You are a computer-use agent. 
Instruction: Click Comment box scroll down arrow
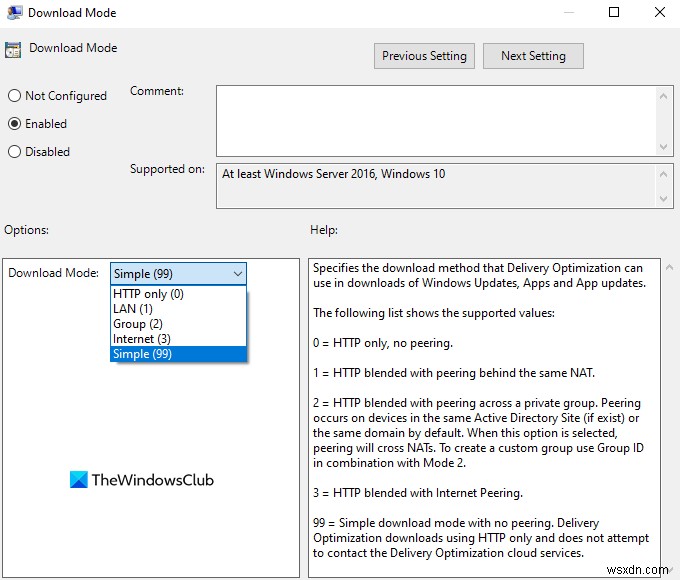pos(663,147)
